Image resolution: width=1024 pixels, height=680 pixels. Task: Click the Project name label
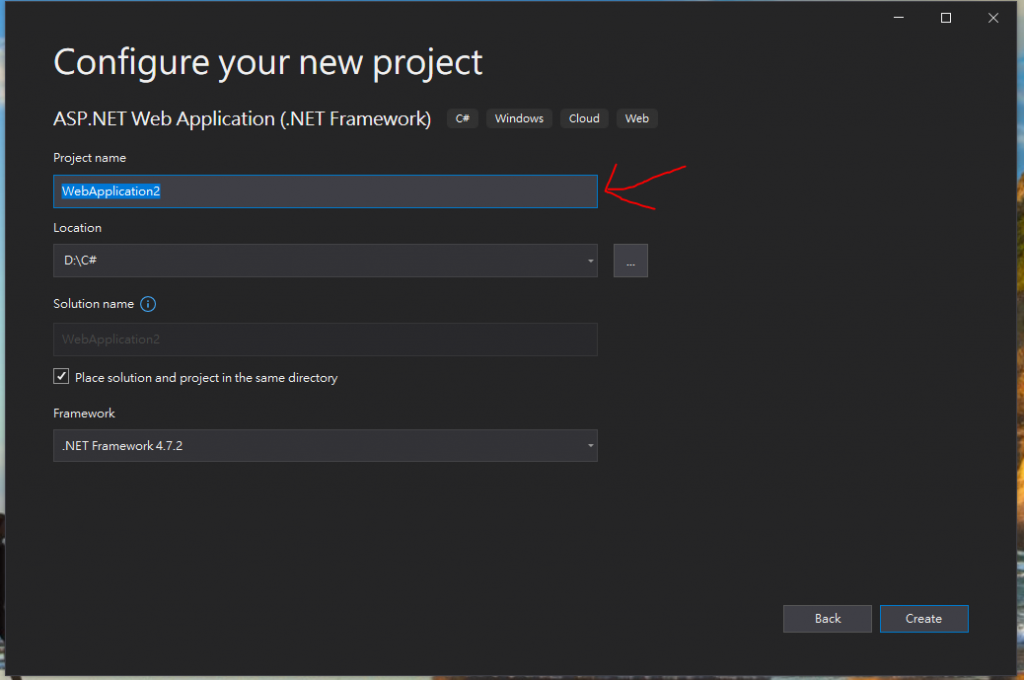[x=89, y=158]
